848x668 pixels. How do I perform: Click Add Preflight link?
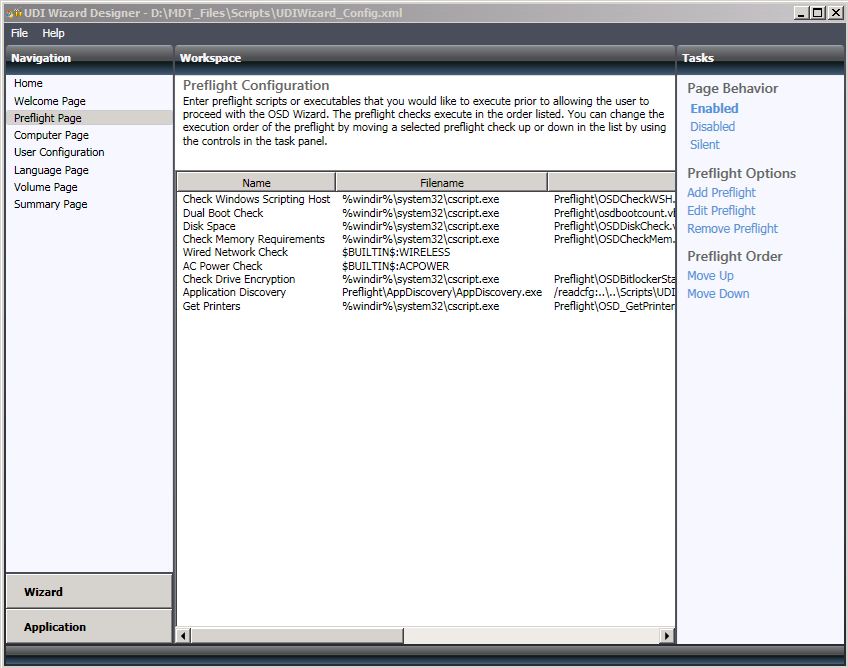[x=721, y=193]
